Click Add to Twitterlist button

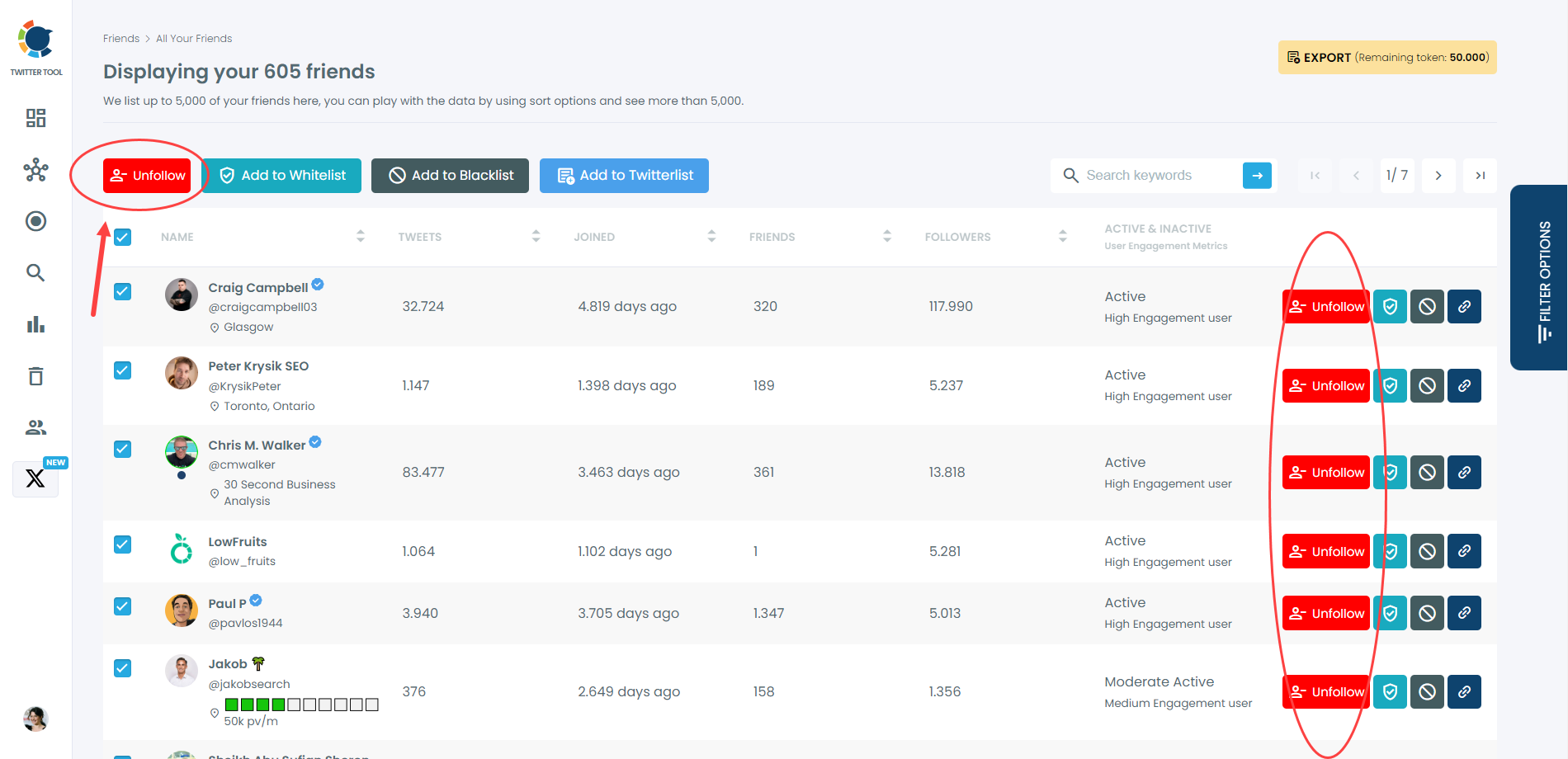coord(624,176)
